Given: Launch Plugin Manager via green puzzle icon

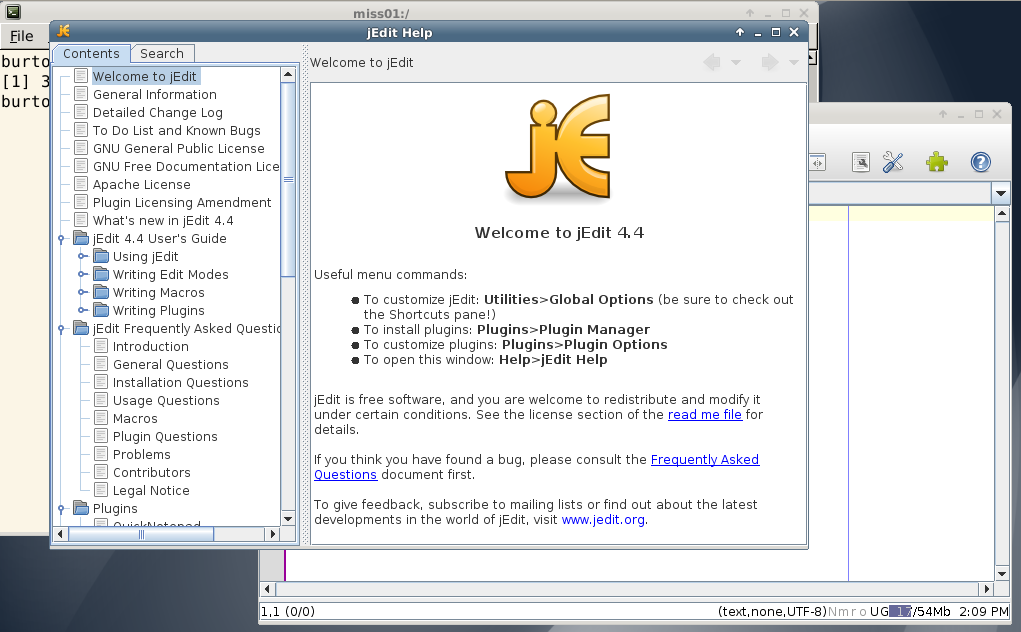Looking at the screenshot, I should [936, 162].
